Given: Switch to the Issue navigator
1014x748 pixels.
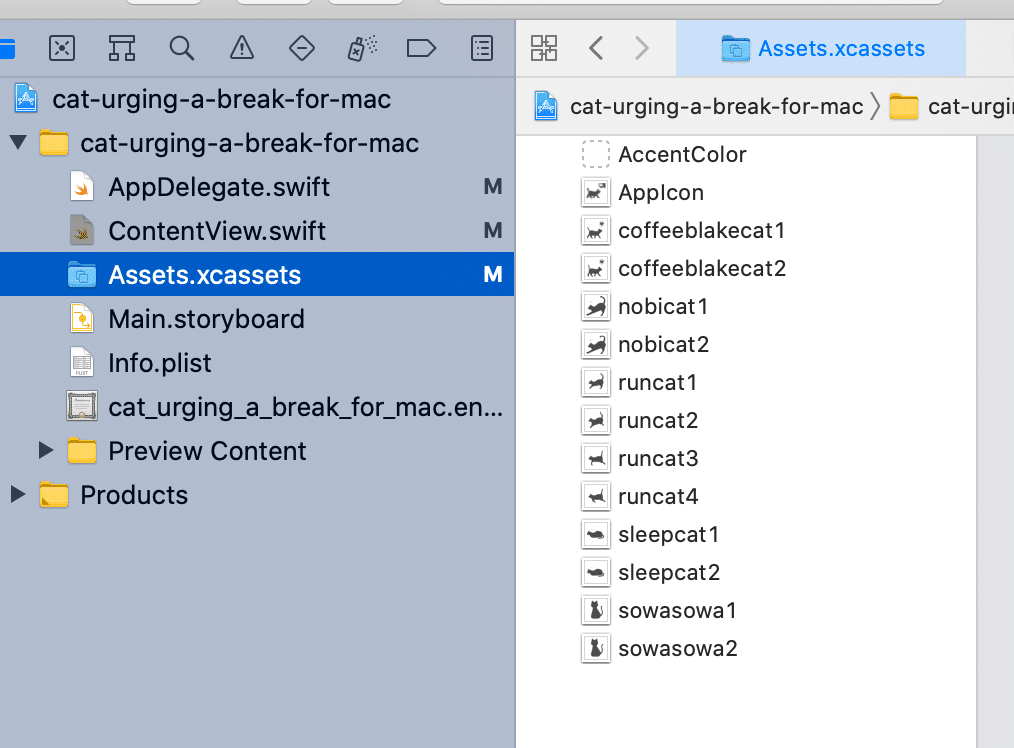Looking at the screenshot, I should (241, 47).
